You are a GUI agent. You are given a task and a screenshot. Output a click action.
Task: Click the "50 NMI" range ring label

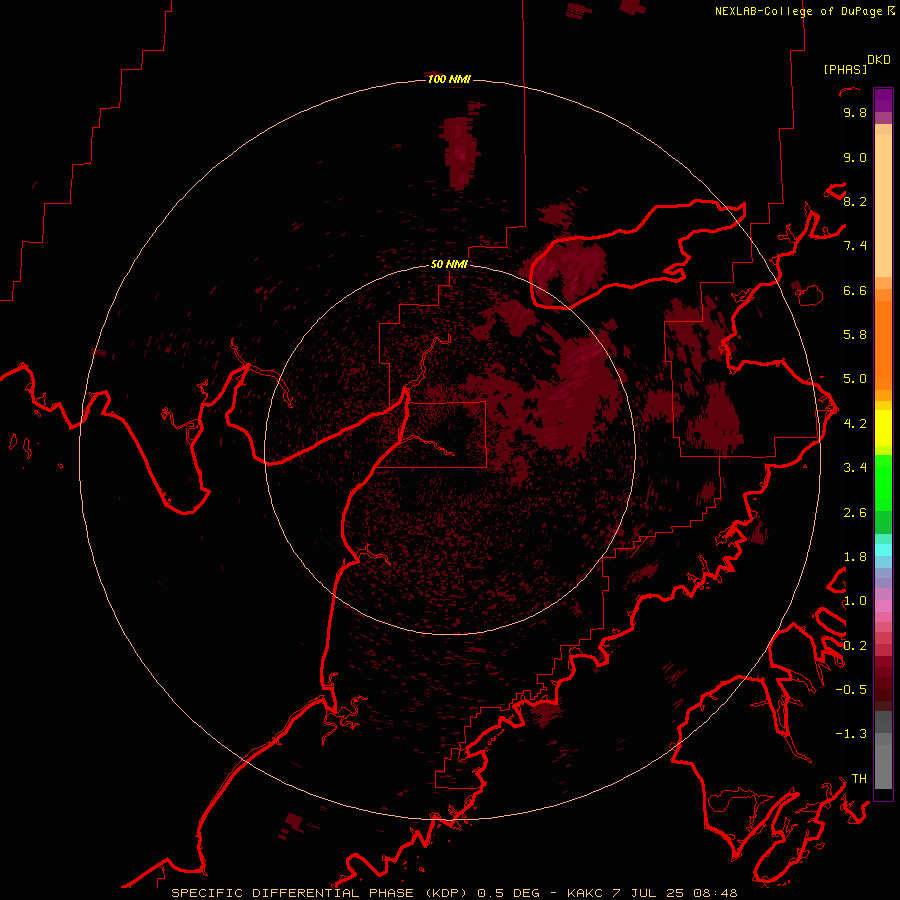point(449,264)
